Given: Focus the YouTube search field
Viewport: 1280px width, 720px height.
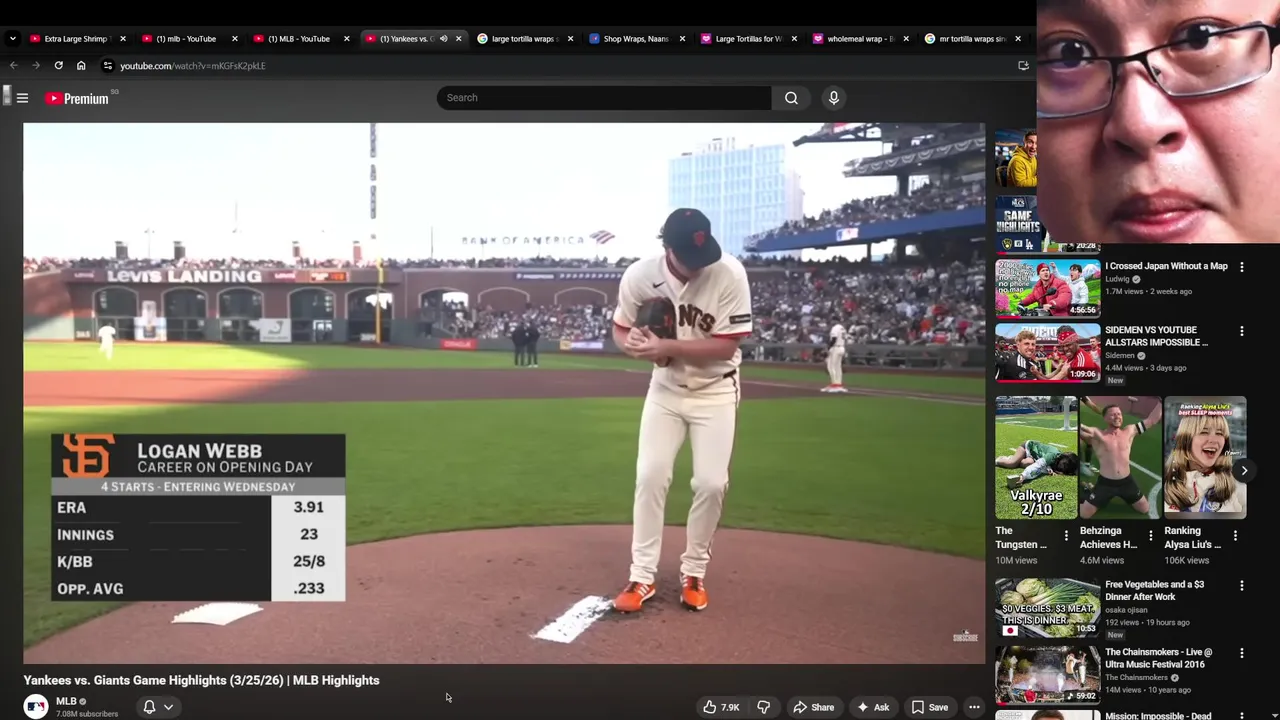Looking at the screenshot, I should click(604, 98).
